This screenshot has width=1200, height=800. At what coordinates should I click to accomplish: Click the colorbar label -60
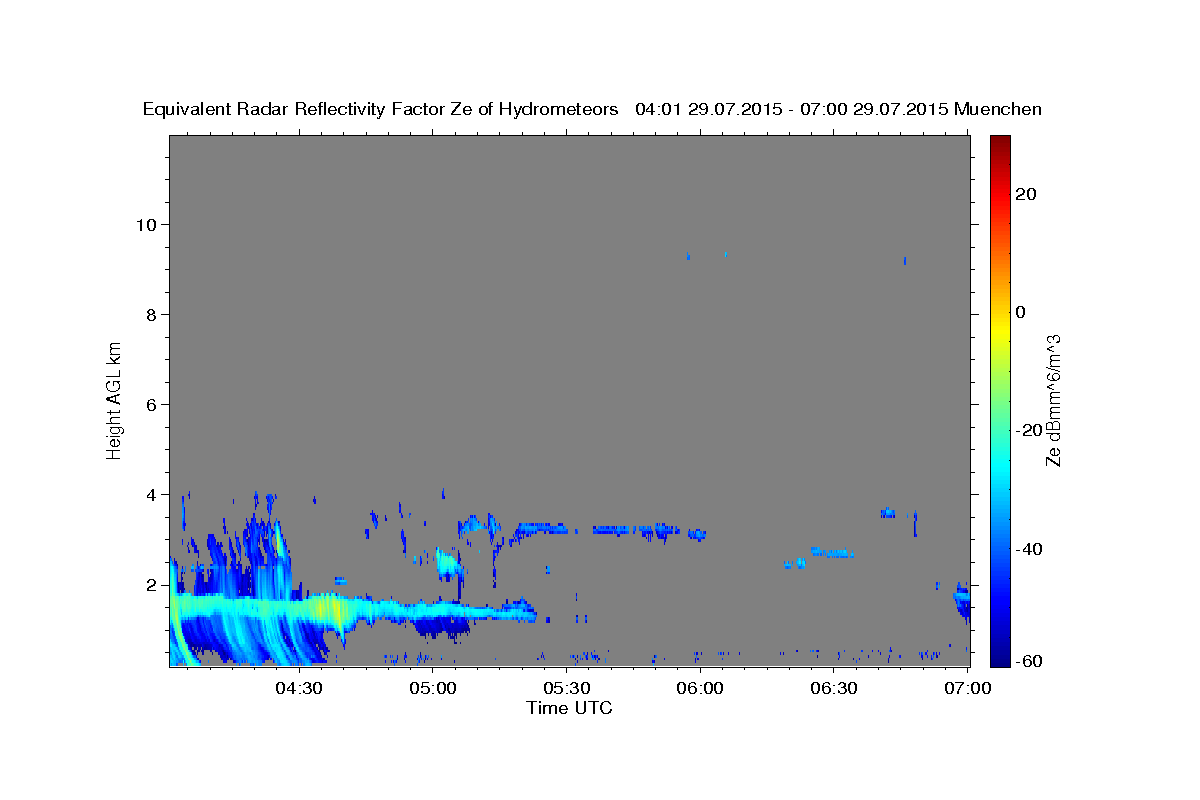(1029, 661)
